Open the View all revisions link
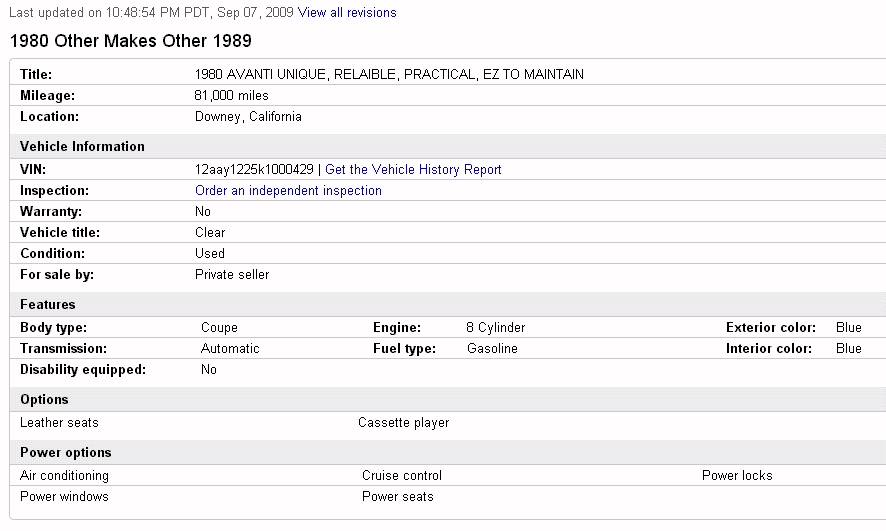Viewport: 886px width, 531px height. (347, 13)
